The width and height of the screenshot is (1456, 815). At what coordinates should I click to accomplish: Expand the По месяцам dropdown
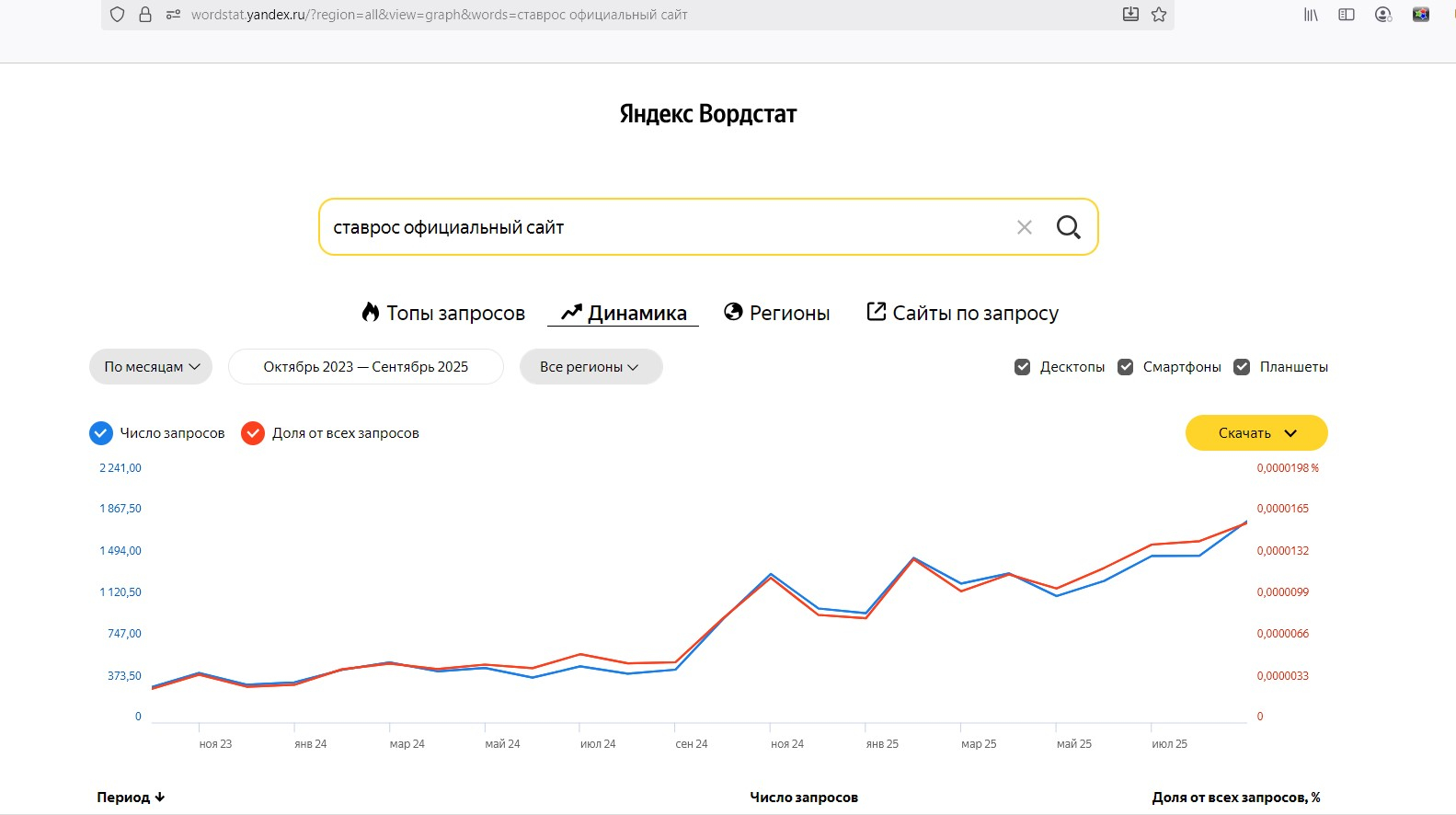click(151, 367)
